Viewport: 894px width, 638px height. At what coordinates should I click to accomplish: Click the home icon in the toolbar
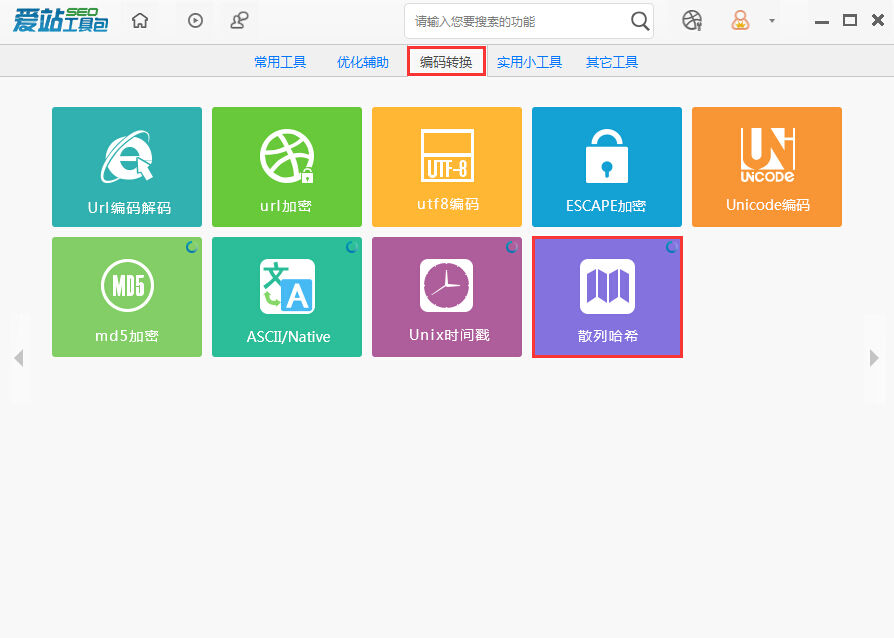click(140, 20)
